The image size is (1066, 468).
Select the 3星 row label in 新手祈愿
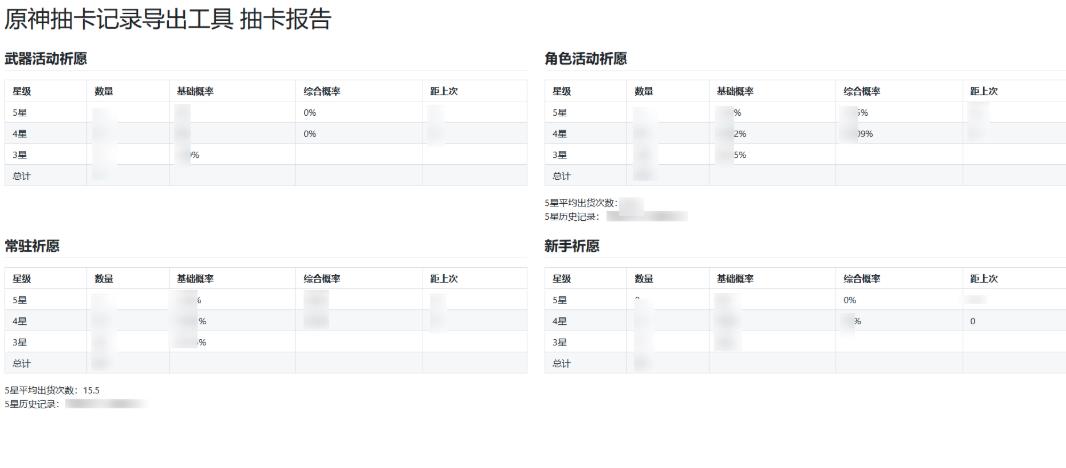[x=560, y=342]
